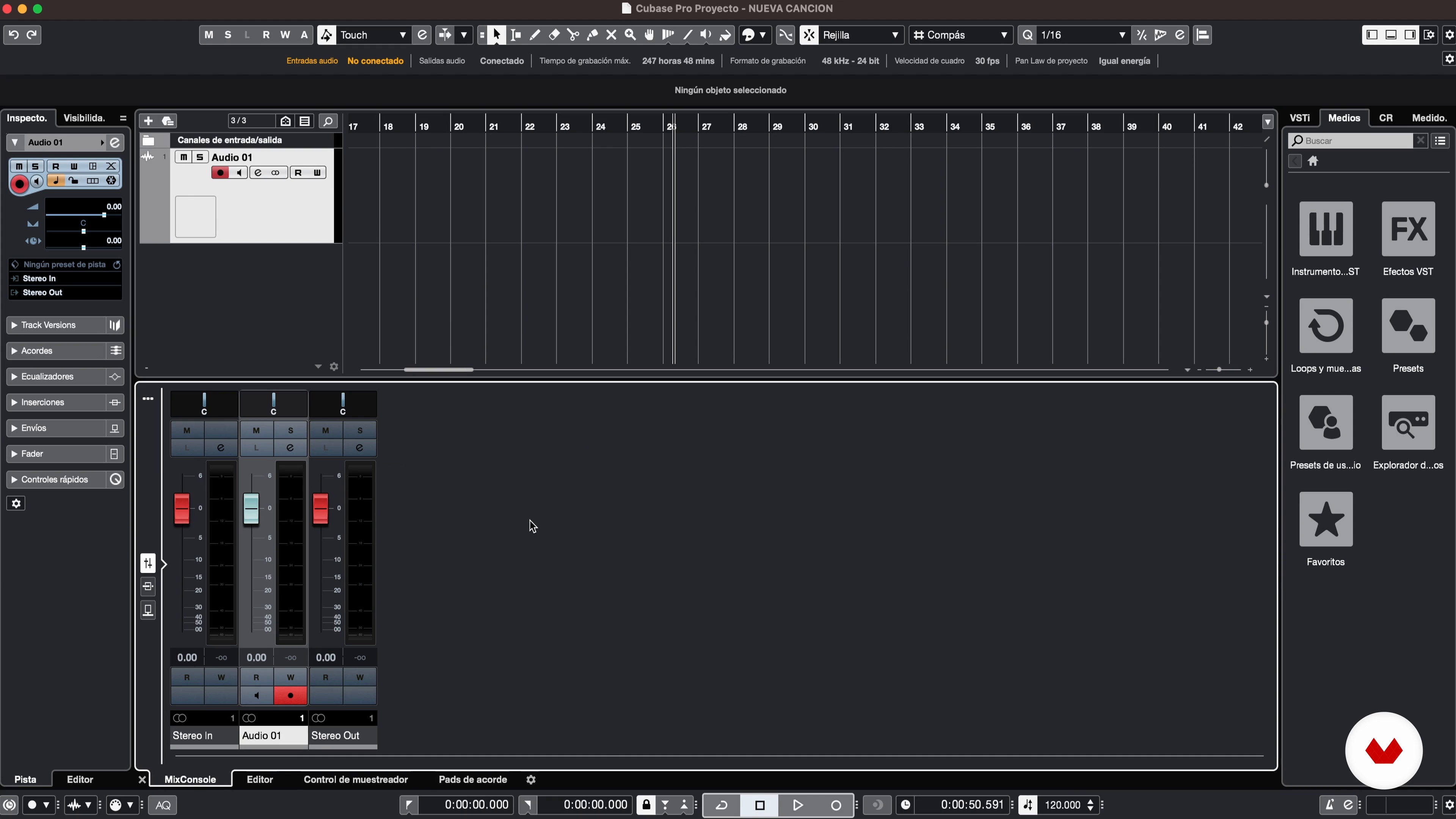
Task: Click the tempo value 120.000
Action: point(1062,805)
